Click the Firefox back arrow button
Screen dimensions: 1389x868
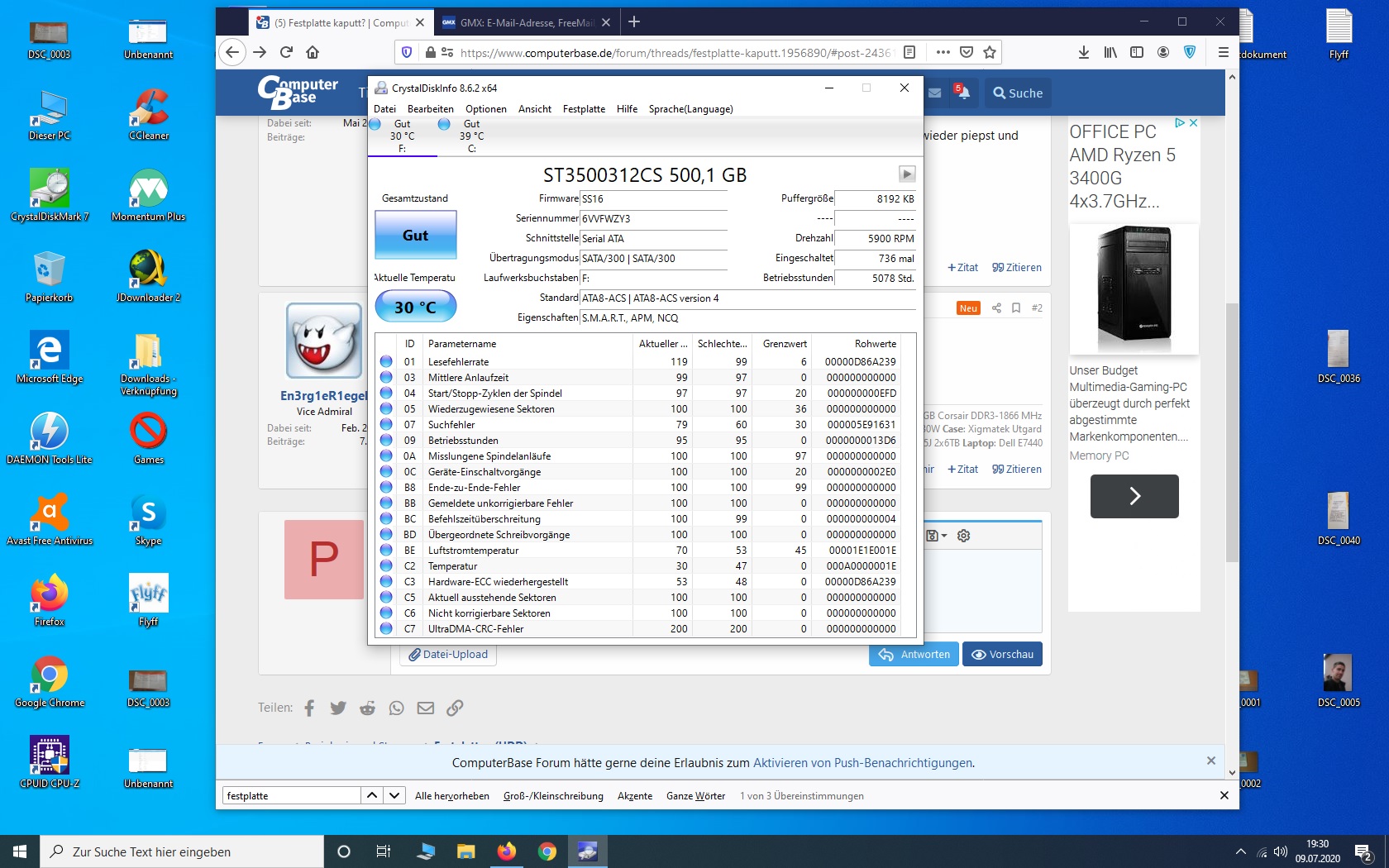pos(233,52)
